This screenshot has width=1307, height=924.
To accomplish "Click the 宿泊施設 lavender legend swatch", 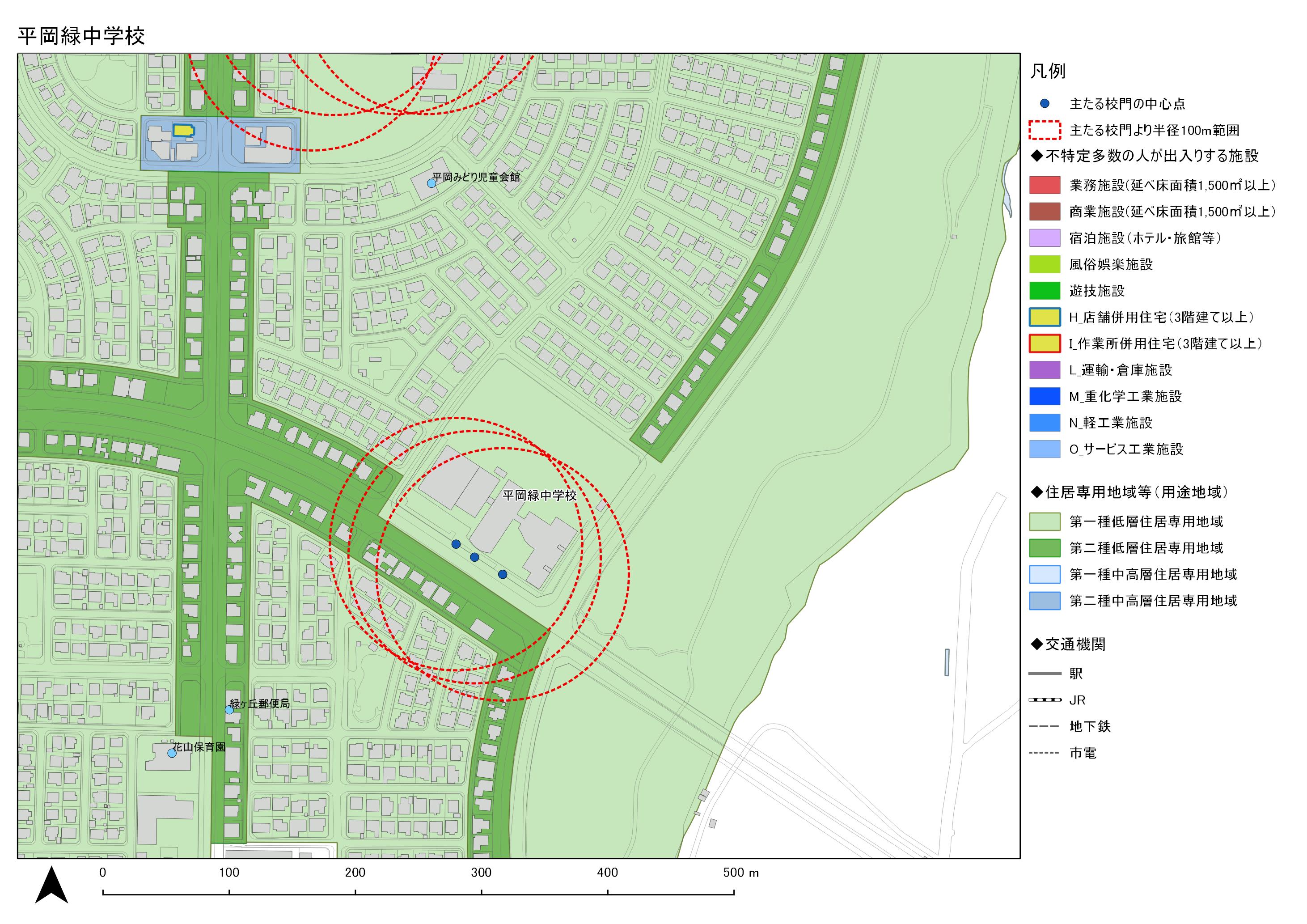I will tap(1045, 238).
